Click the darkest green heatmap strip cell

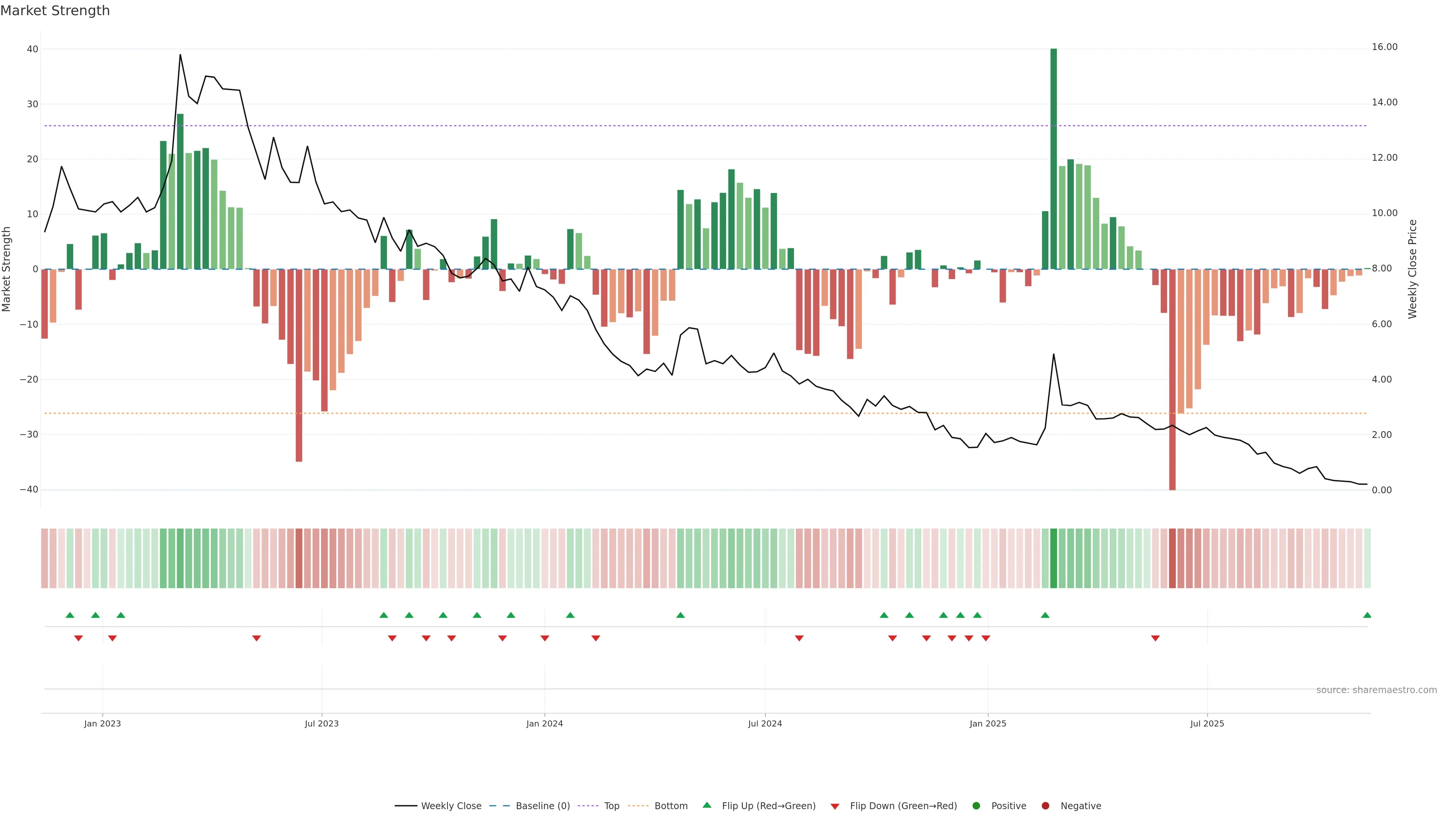pyautogui.click(x=1054, y=559)
